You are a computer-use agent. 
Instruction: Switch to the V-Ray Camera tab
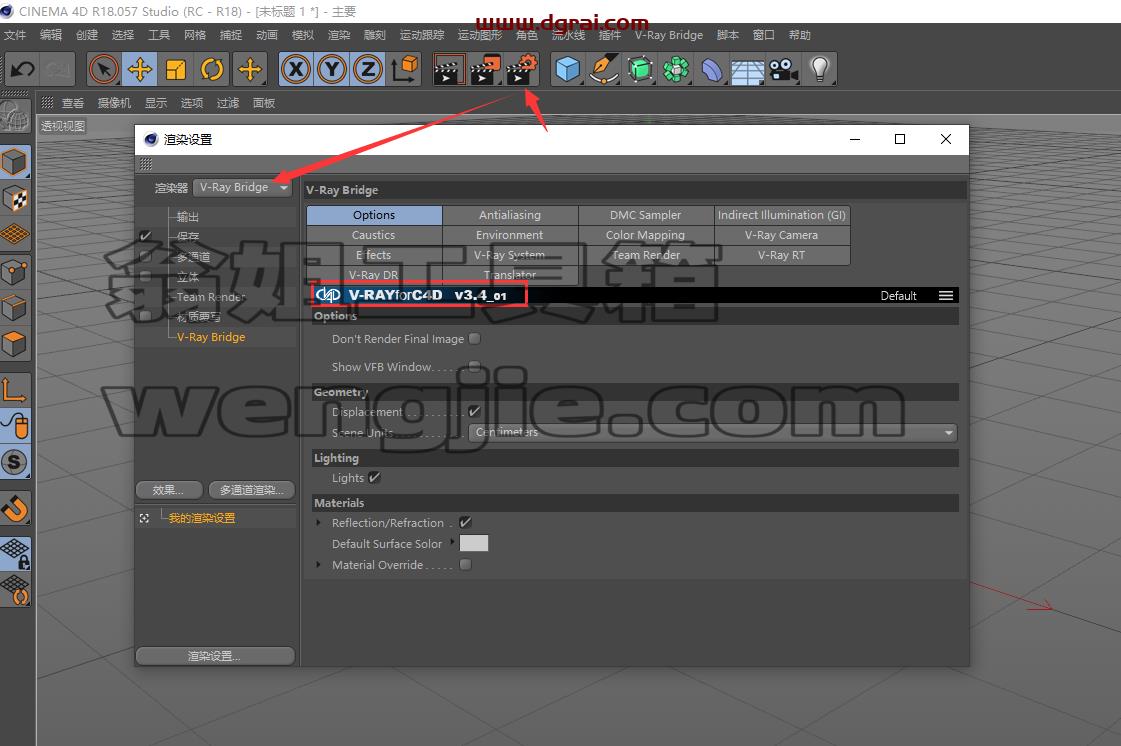point(782,235)
